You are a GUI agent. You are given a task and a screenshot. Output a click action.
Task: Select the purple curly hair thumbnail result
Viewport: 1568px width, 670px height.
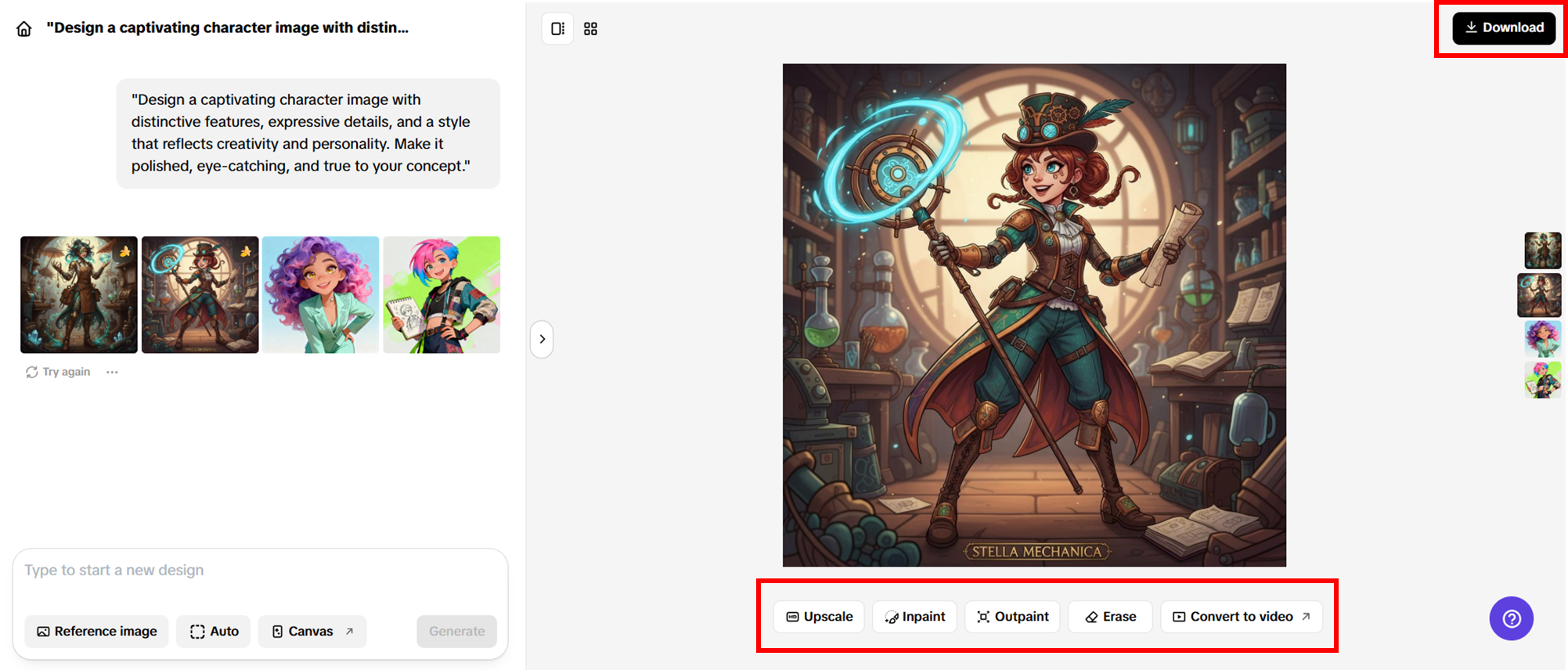click(x=320, y=294)
